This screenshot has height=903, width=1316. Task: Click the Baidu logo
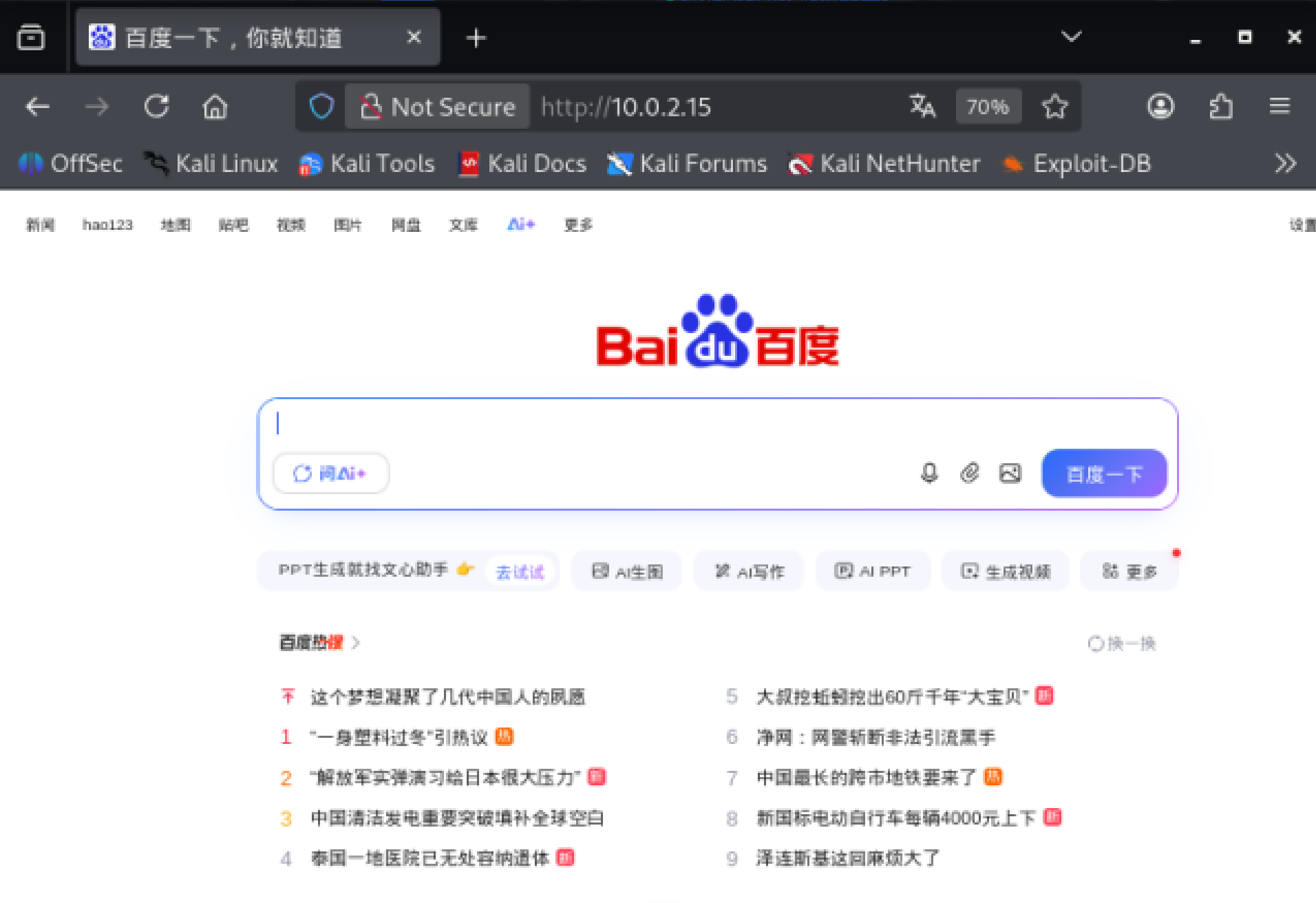pyautogui.click(x=717, y=332)
